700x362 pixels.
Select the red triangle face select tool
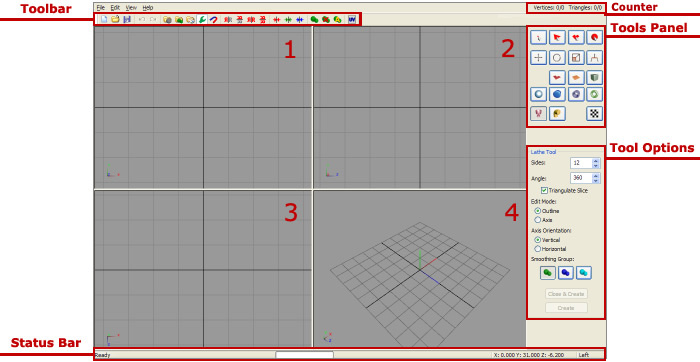557,37
